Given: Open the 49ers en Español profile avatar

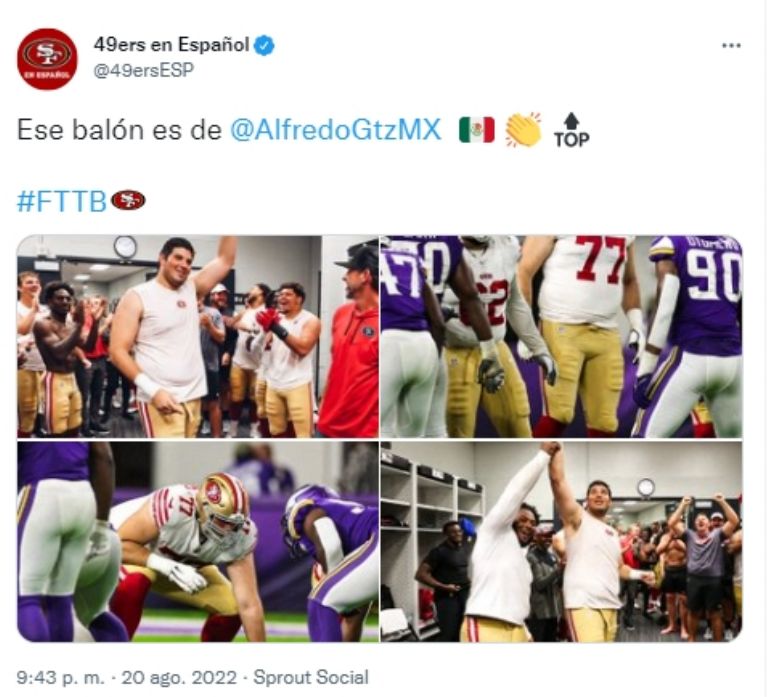Looking at the screenshot, I should [47, 59].
